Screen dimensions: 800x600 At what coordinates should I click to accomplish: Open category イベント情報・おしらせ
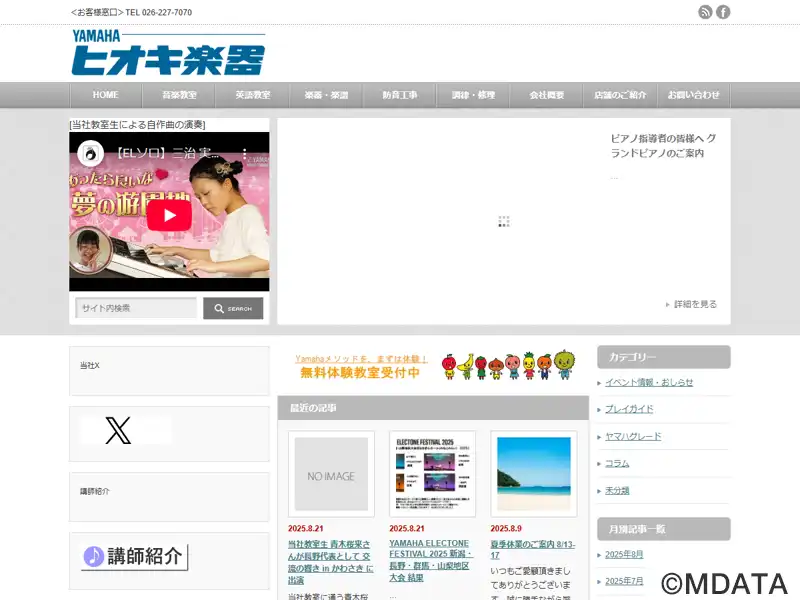tap(649, 382)
